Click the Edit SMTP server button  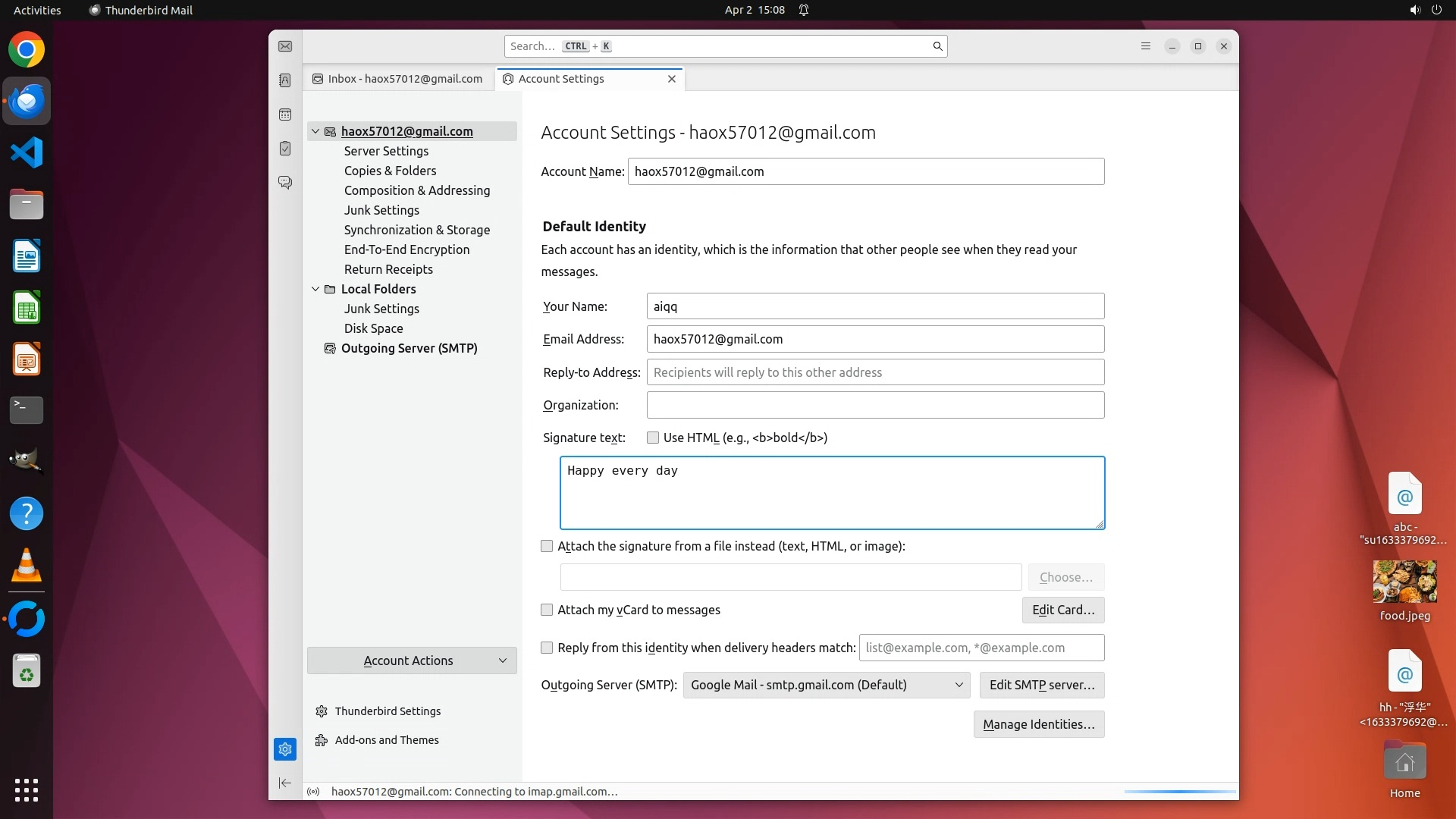click(1041, 685)
